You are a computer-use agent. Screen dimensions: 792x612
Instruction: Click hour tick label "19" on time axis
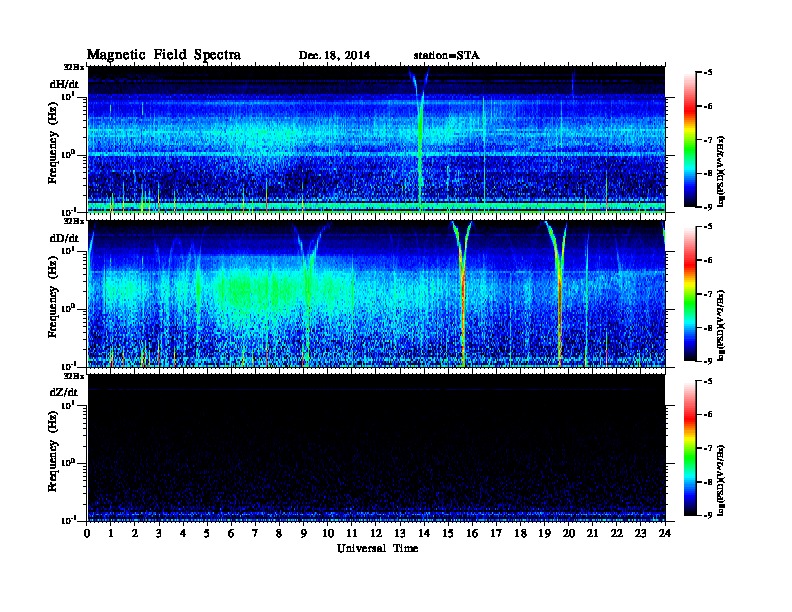click(544, 533)
